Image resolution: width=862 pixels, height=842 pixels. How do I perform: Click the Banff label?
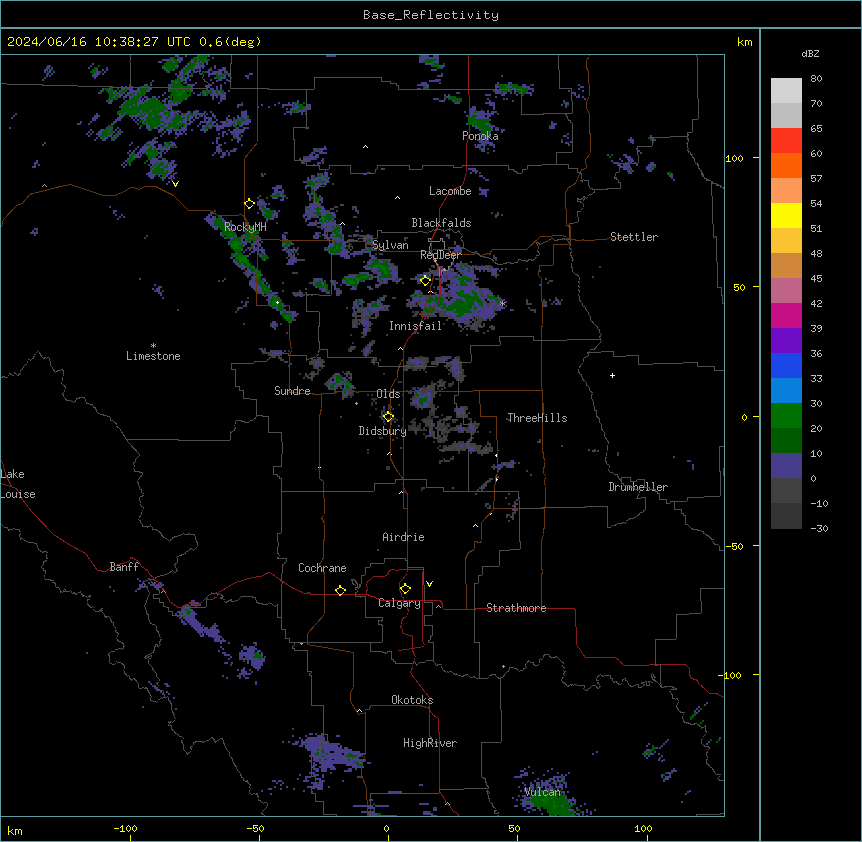124,567
